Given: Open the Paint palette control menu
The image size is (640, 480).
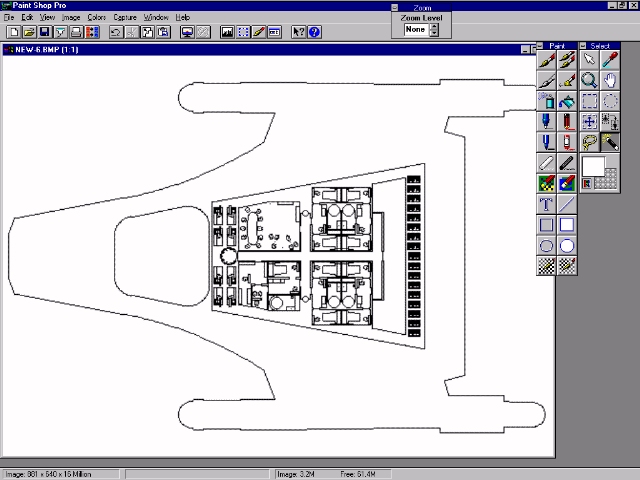Looking at the screenshot, I should coord(541,45).
